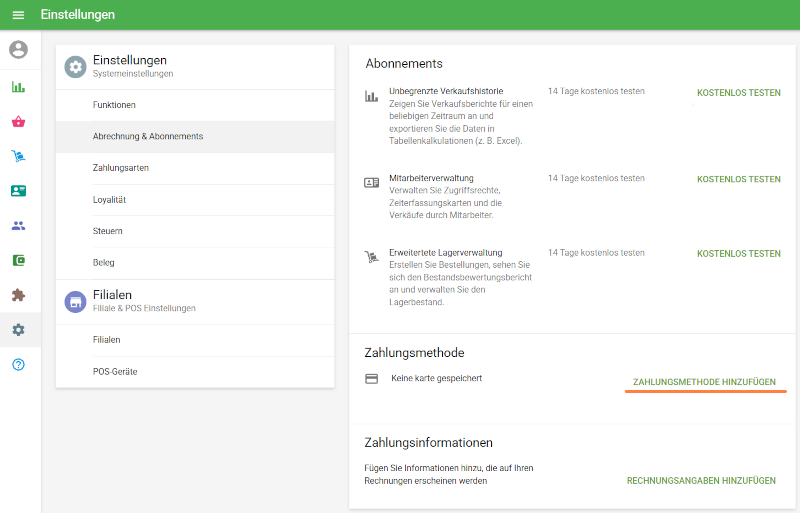
Task: Click '14 Tage kostenlos testen' beside Mitarbeiterverwaltung
Action: point(596,178)
